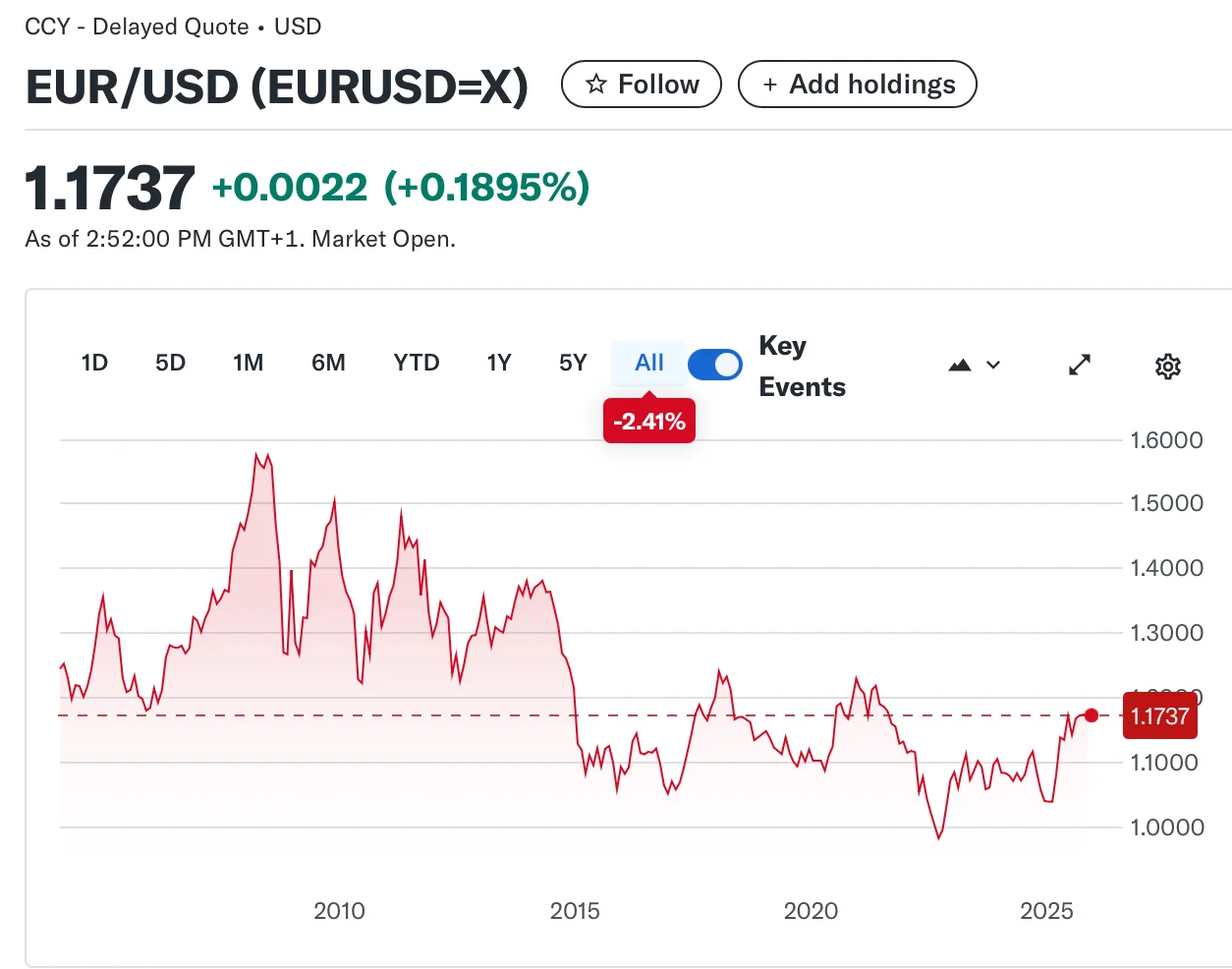
Task: Click the Follow button
Action: tap(641, 85)
